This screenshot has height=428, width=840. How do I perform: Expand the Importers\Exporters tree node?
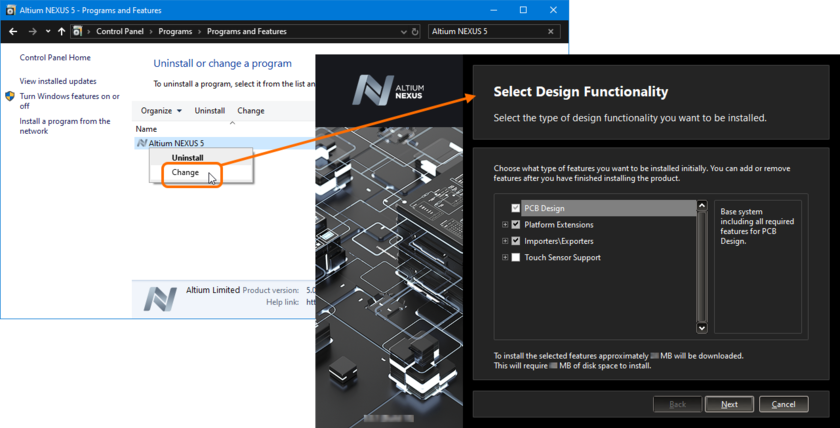[505, 242]
